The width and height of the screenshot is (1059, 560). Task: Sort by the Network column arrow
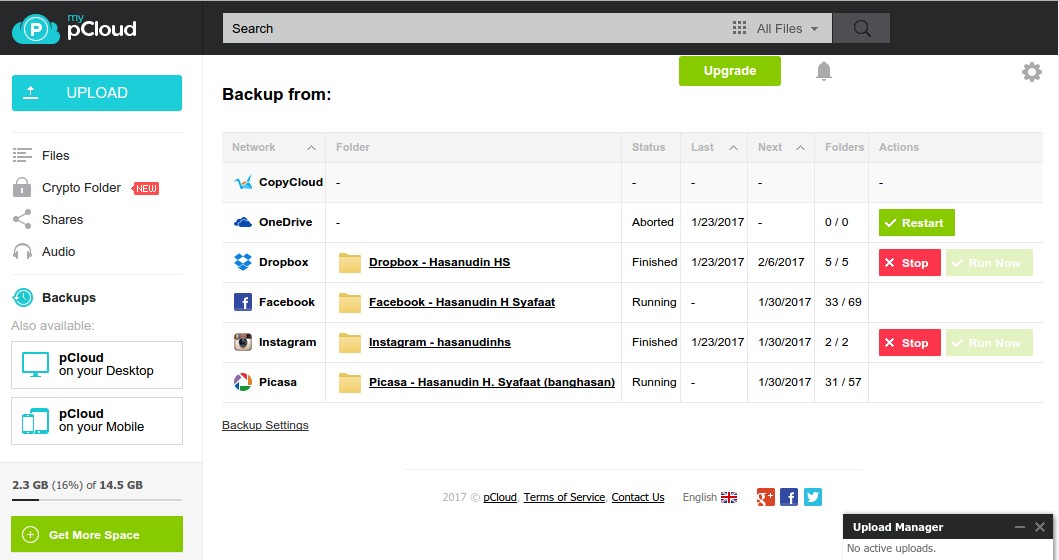tap(311, 148)
